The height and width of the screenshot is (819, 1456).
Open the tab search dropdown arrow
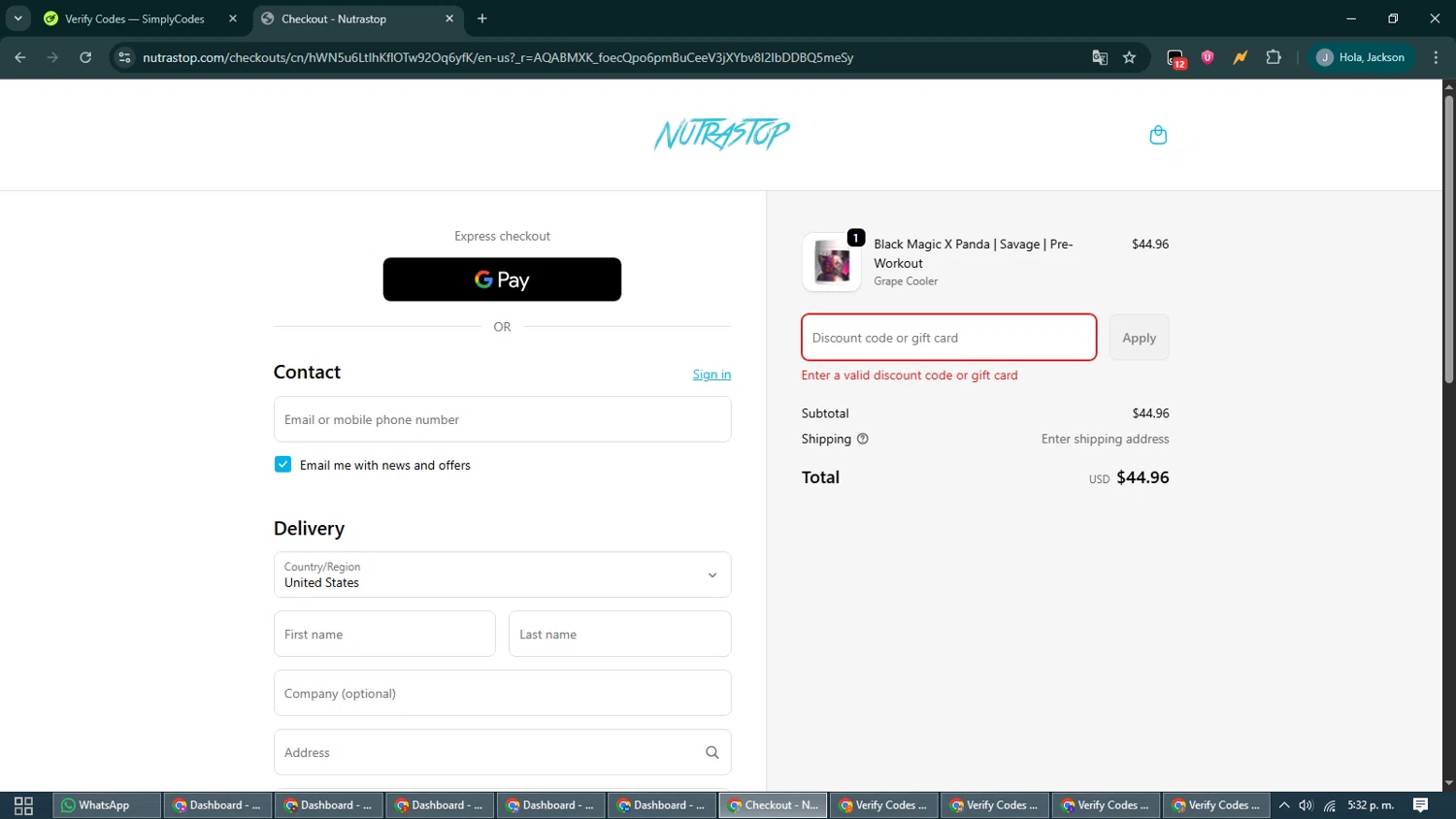(x=17, y=18)
